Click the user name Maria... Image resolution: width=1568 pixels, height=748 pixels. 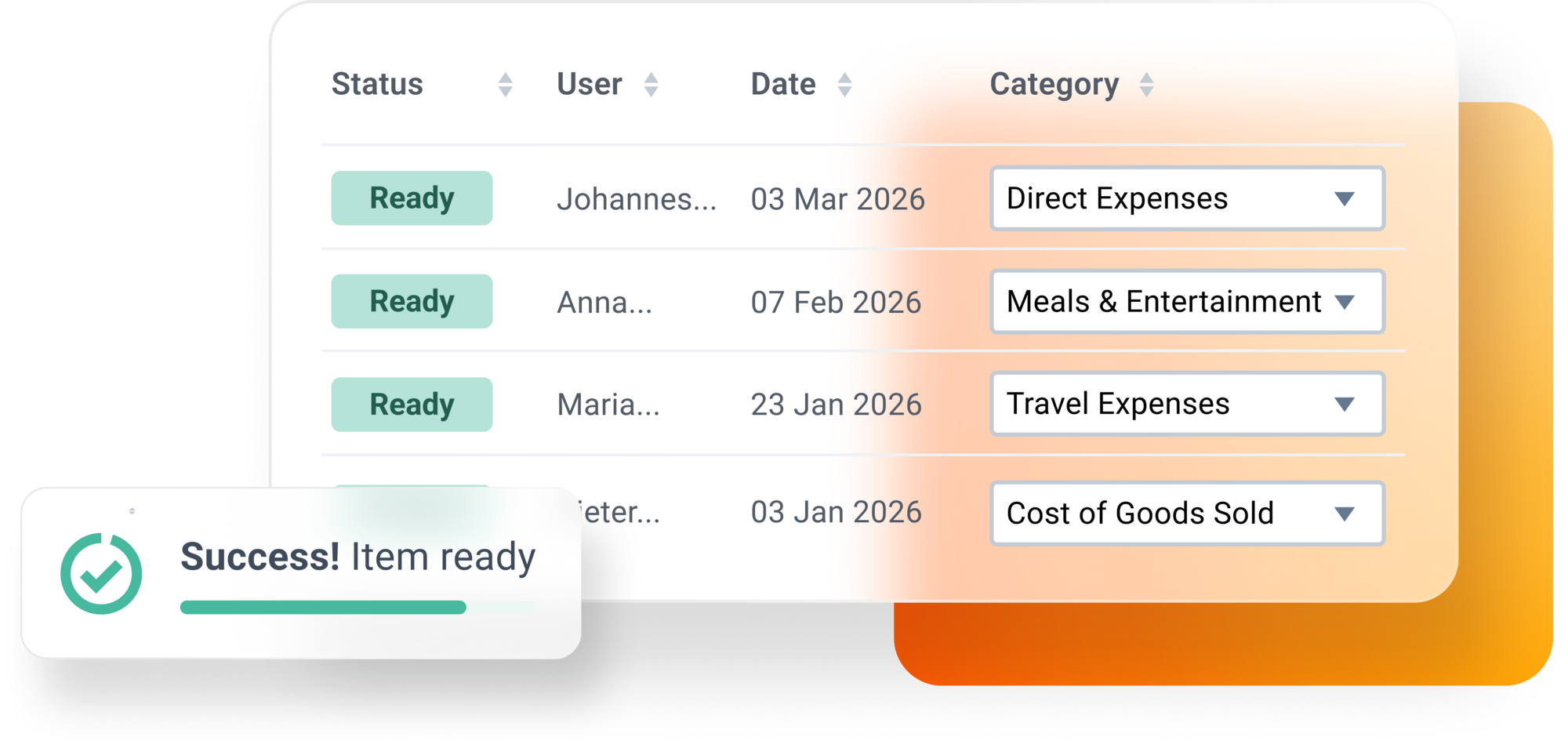point(608,405)
